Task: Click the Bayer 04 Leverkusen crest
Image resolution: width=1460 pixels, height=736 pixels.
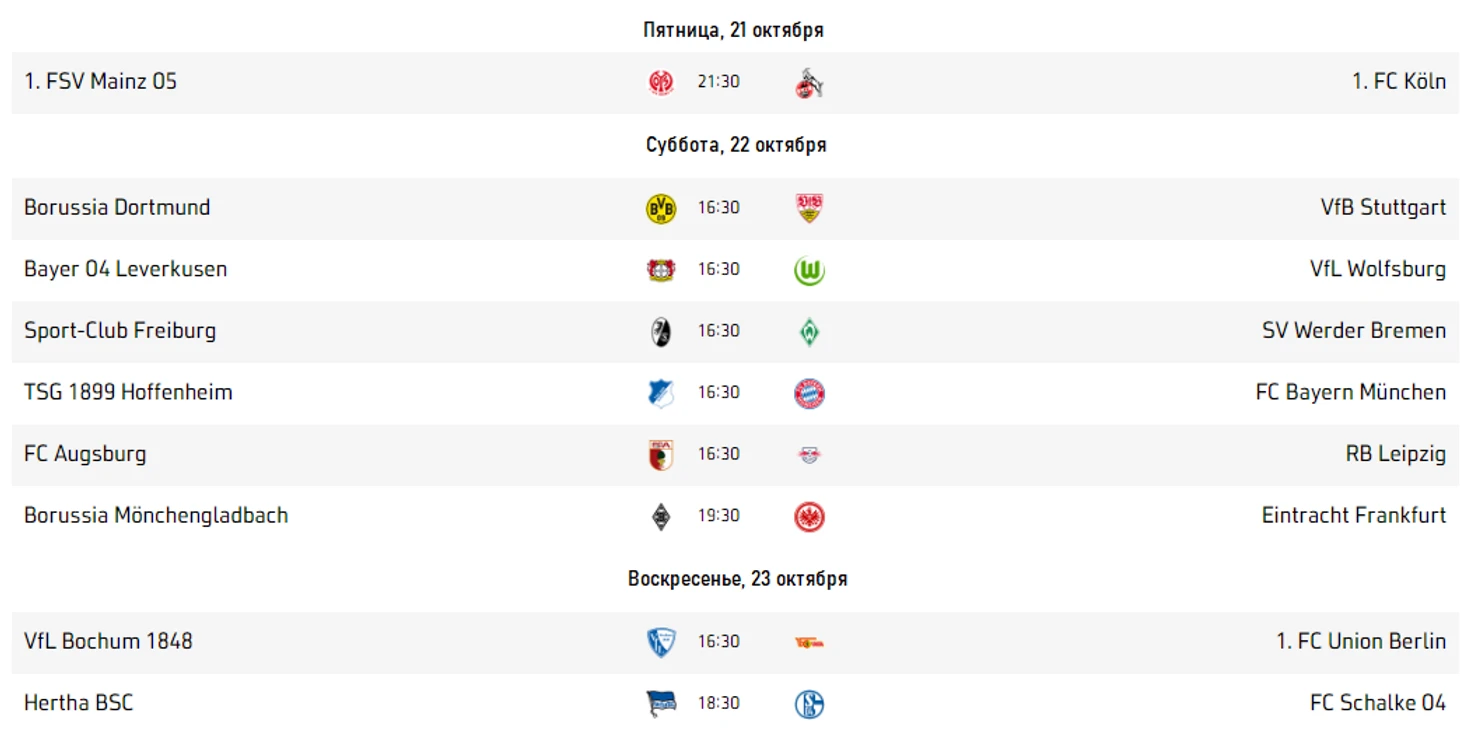Action: point(661,270)
